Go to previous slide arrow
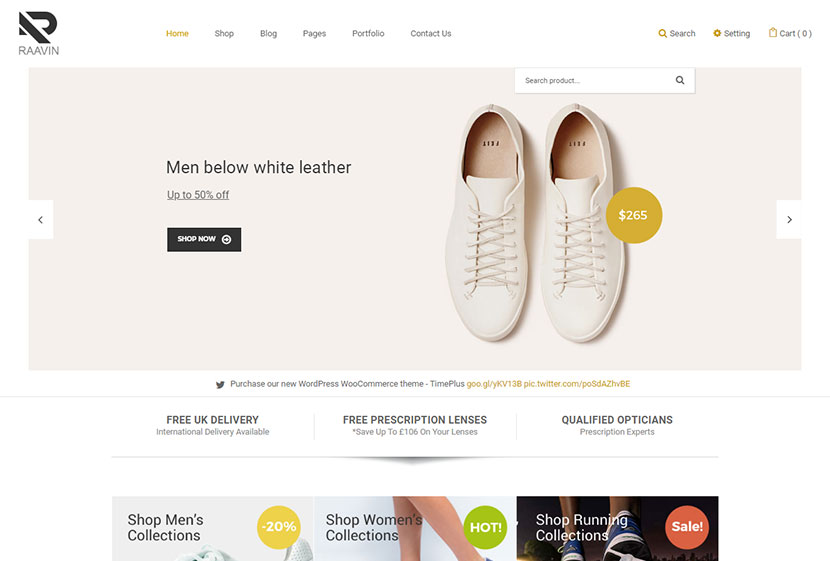The height and width of the screenshot is (561, 830). [41, 220]
